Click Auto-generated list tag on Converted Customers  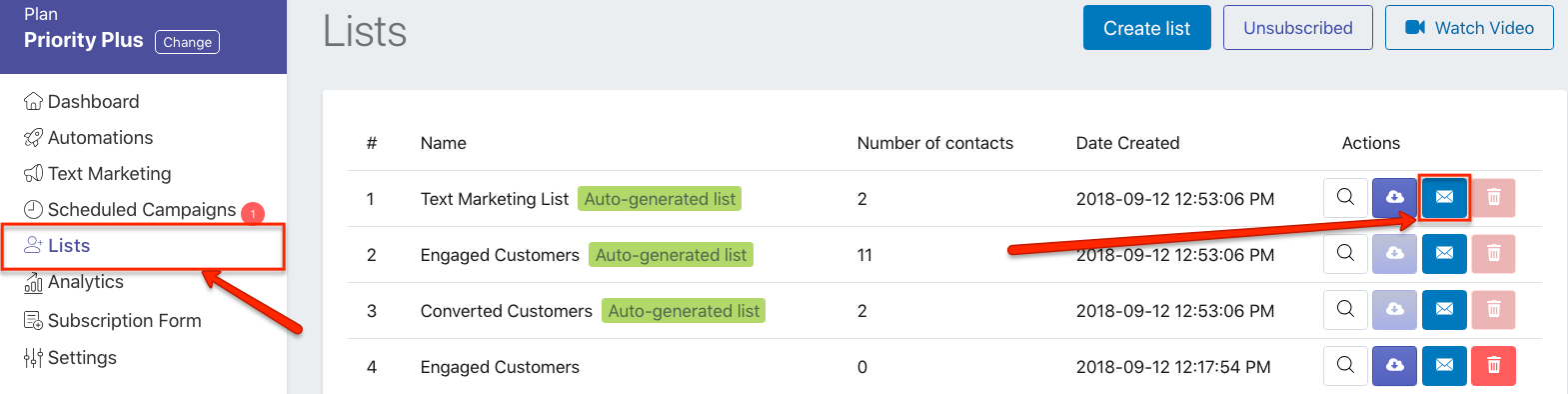[684, 311]
